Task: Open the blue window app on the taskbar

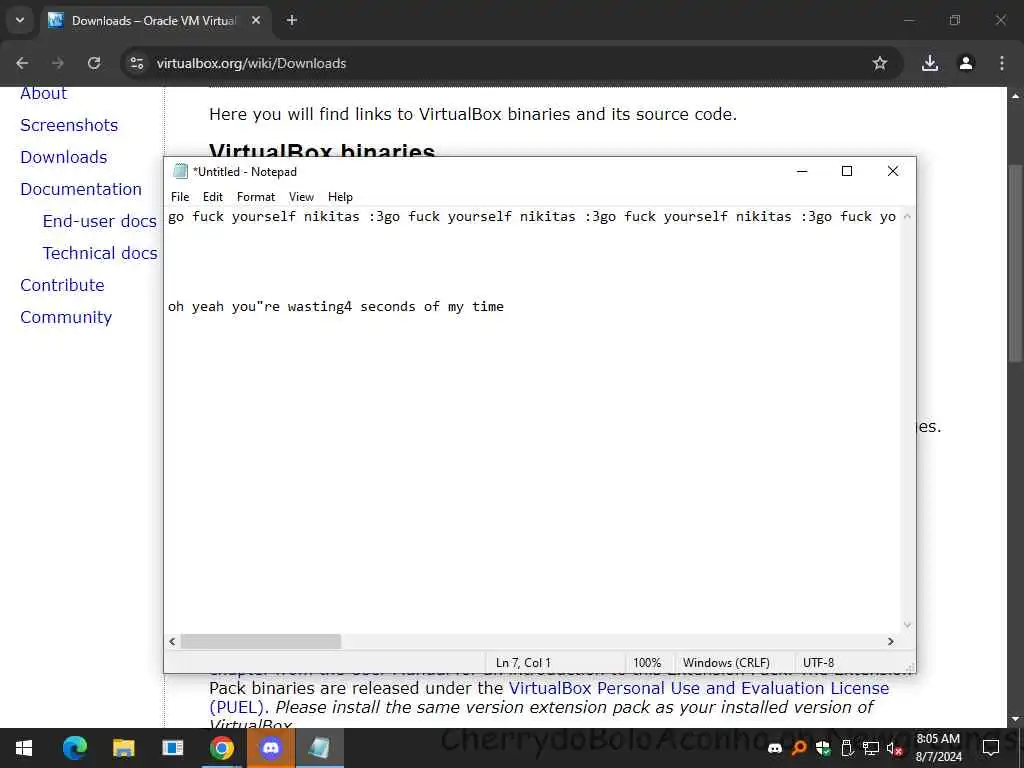Action: [x=172, y=748]
